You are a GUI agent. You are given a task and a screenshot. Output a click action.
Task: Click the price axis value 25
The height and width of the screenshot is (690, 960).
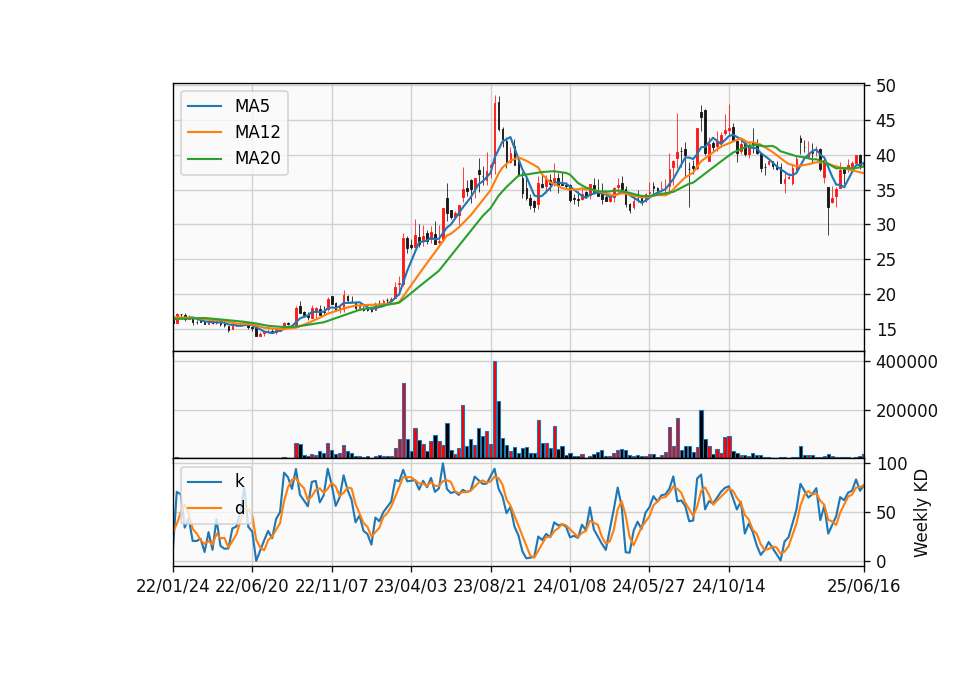[x=885, y=260]
